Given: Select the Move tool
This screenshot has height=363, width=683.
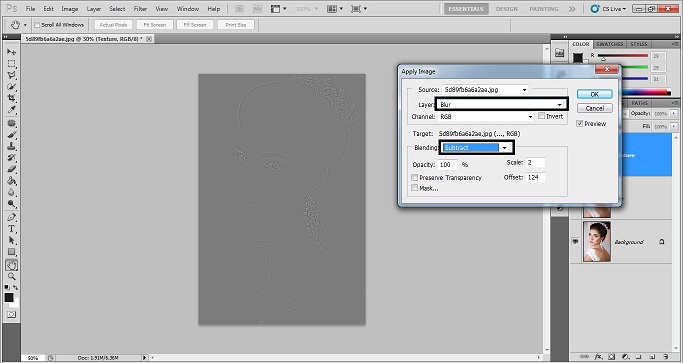Looking at the screenshot, I should click(x=11, y=52).
